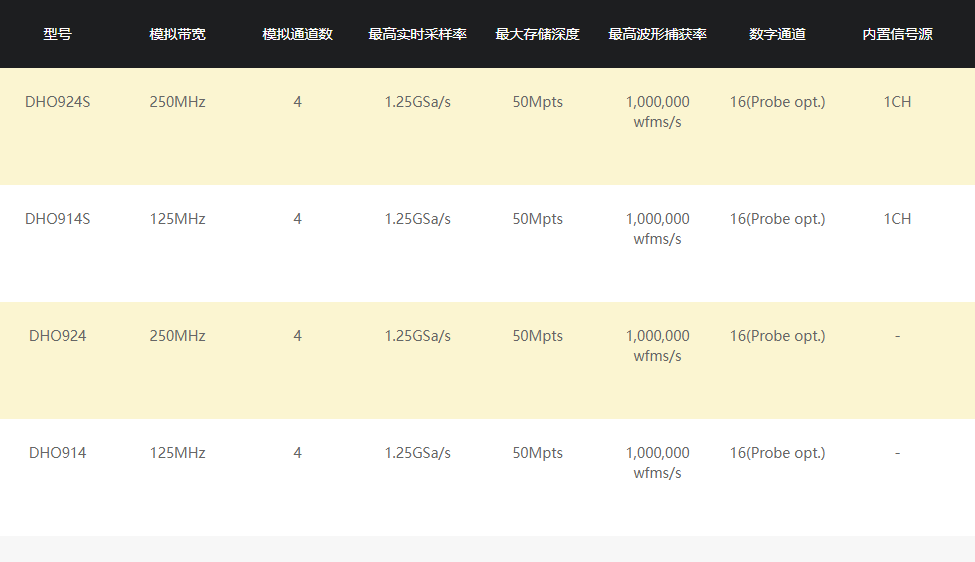This screenshot has width=975, height=562.
Task: Select the 最大存储深度 column header
Action: pyautogui.click(x=537, y=34)
